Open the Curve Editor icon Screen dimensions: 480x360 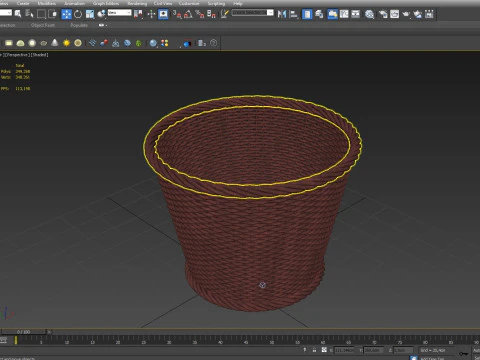pyautogui.click(x=344, y=14)
